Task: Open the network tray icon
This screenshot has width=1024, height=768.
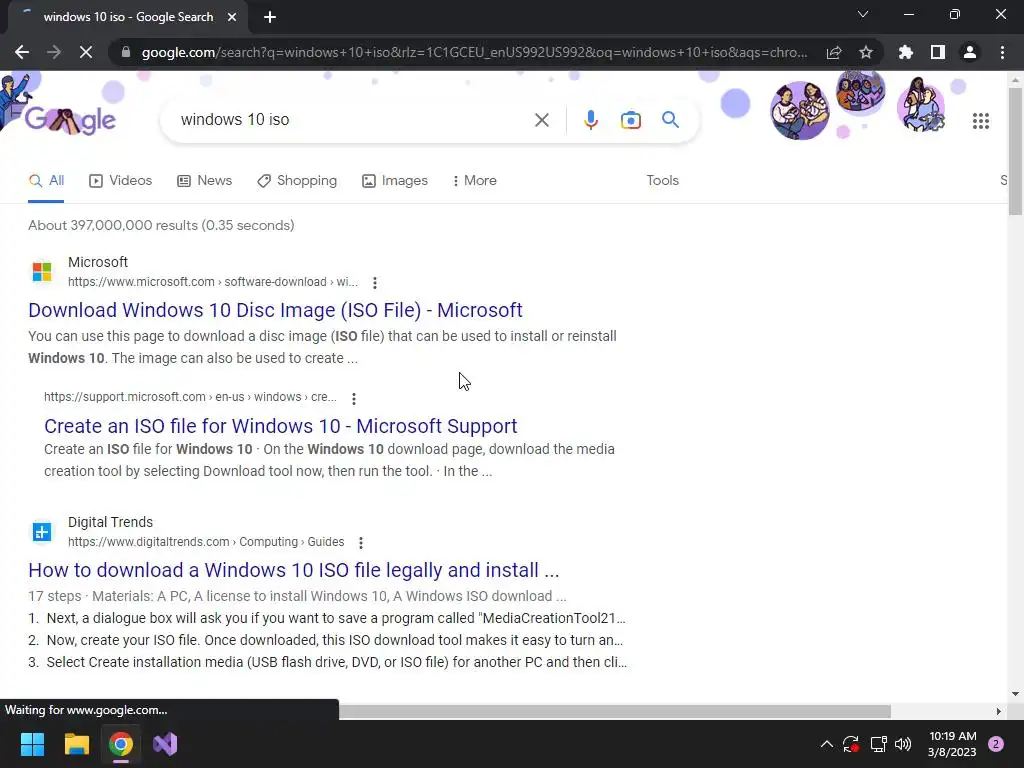Action: [x=878, y=744]
